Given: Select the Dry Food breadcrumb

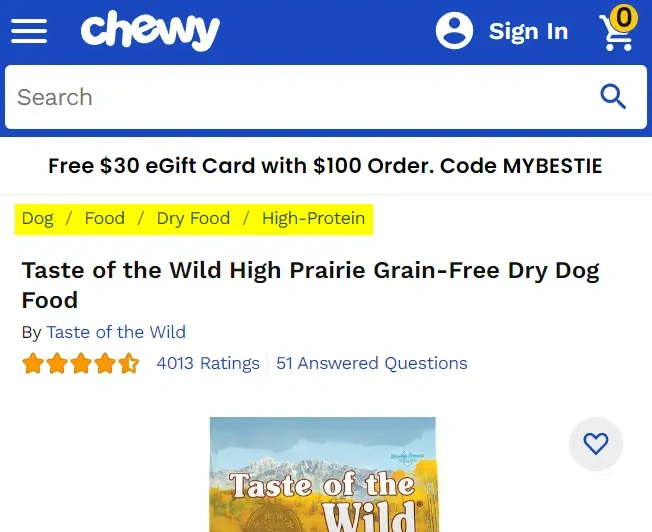Looking at the screenshot, I should pyautogui.click(x=193, y=218).
